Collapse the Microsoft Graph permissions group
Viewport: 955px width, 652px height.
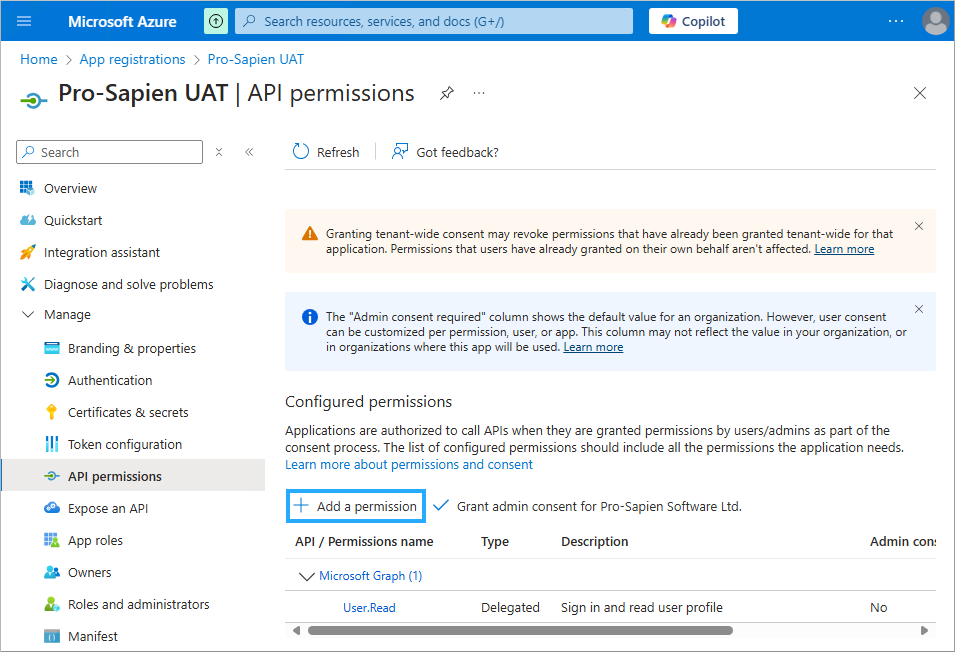pyautogui.click(x=306, y=576)
